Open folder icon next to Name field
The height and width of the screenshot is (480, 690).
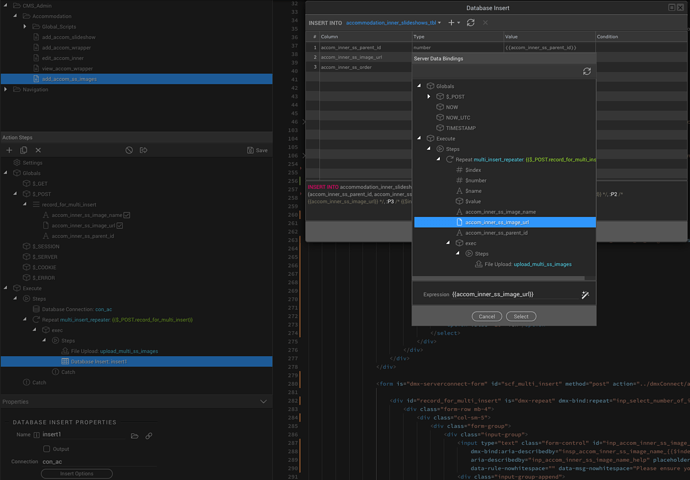(x=135, y=436)
